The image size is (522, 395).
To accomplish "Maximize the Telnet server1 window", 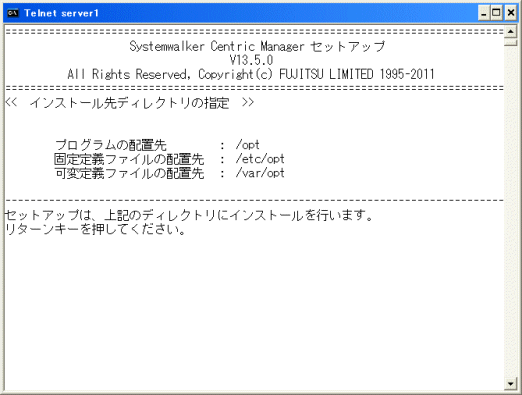I will [496, 13].
